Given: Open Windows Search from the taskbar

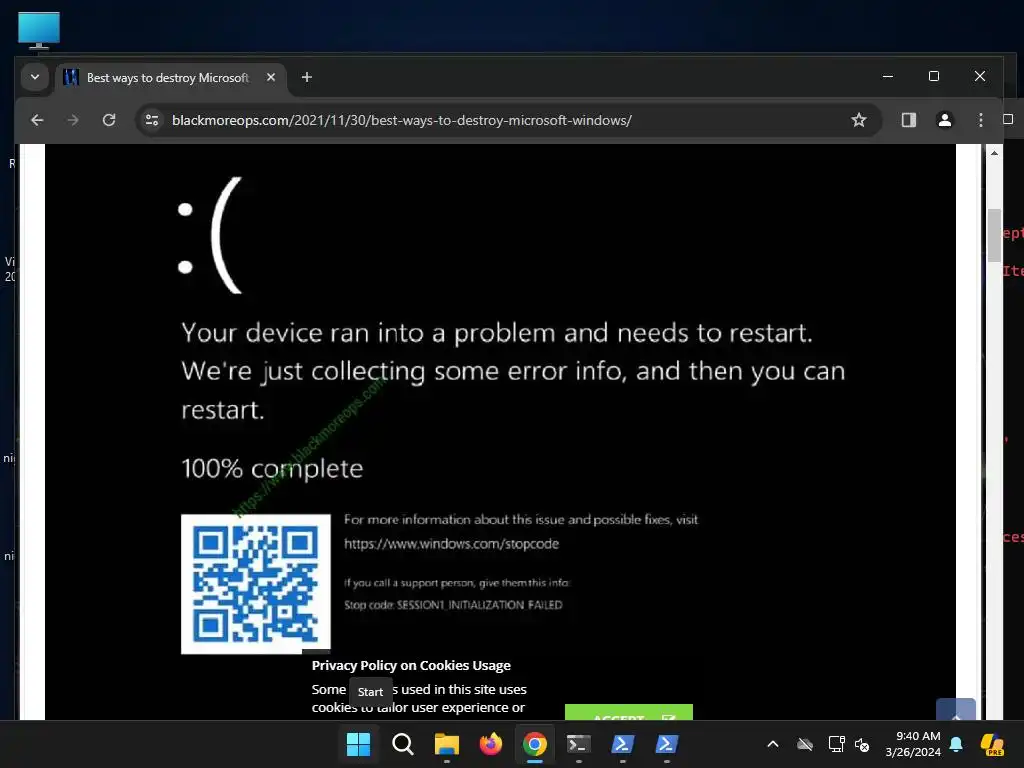Looking at the screenshot, I should click(402, 744).
